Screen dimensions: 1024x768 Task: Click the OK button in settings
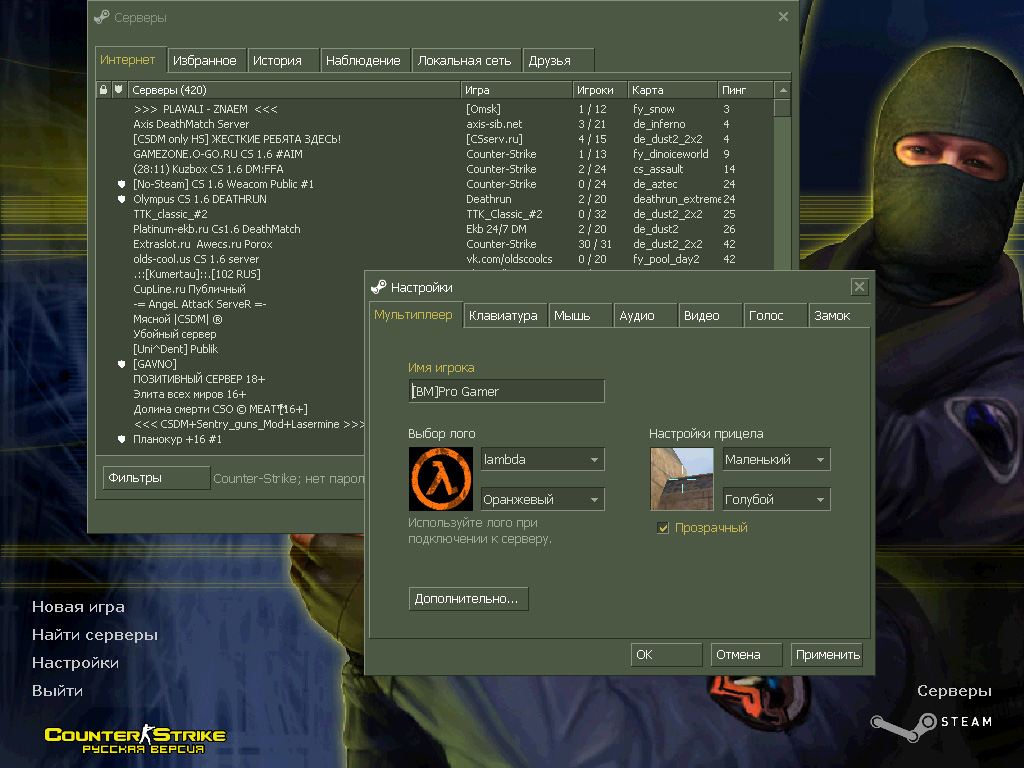[666, 654]
